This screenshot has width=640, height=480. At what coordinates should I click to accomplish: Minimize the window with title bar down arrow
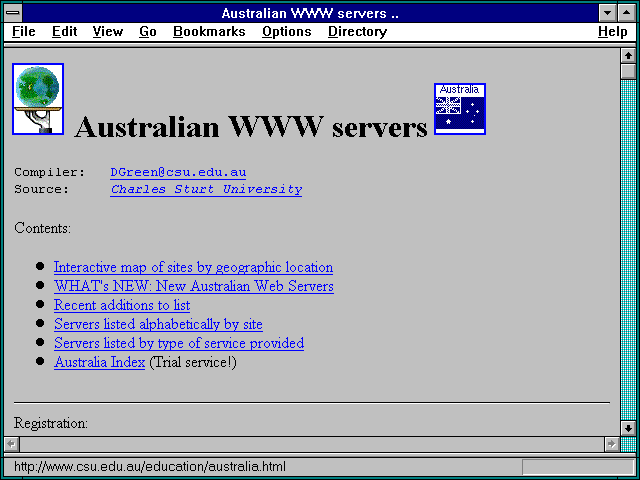[x=607, y=13]
